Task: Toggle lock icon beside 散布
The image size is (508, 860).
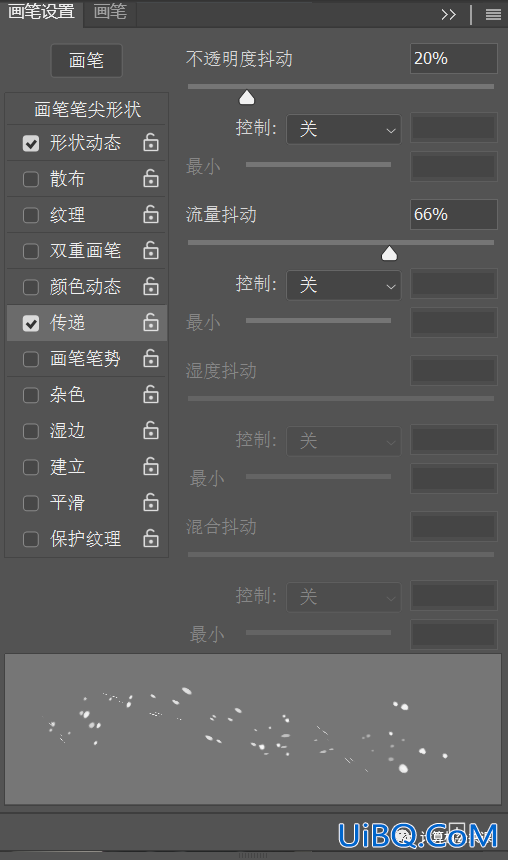Action: [x=151, y=179]
